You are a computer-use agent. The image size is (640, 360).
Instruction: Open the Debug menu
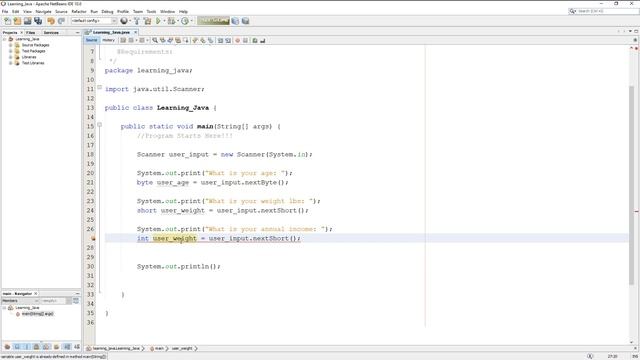click(107, 12)
